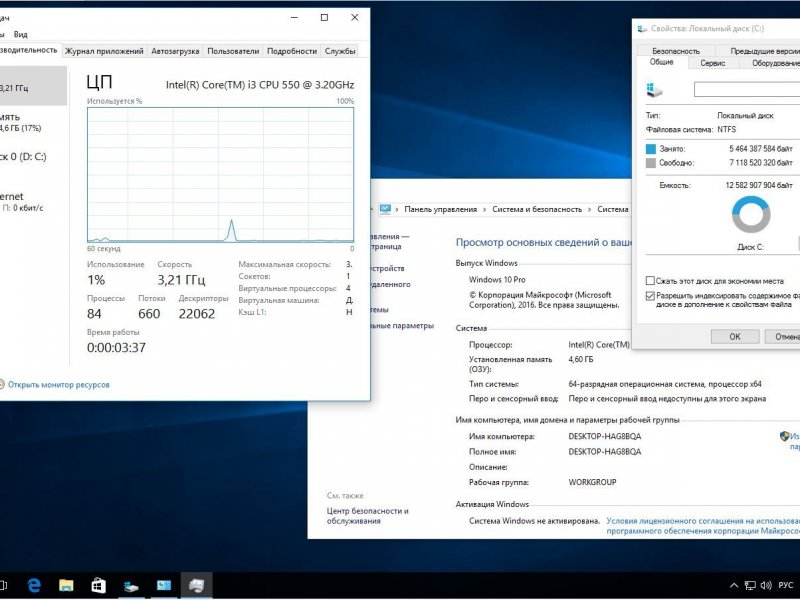Switch to Безопасность tab
This screenshot has height=600, width=800.
coord(676,51)
